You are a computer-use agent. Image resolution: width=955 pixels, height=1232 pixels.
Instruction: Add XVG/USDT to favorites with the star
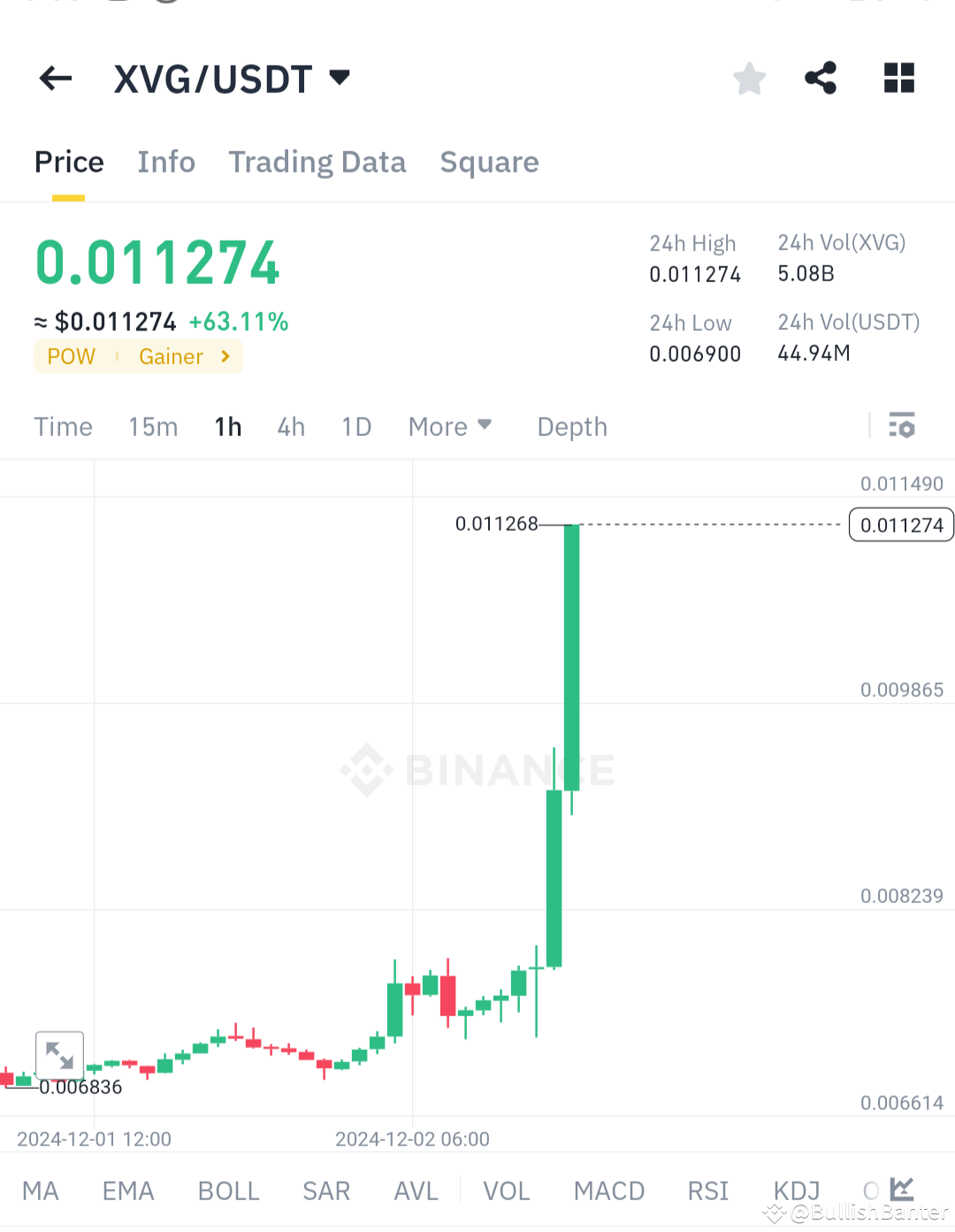pyautogui.click(x=749, y=78)
